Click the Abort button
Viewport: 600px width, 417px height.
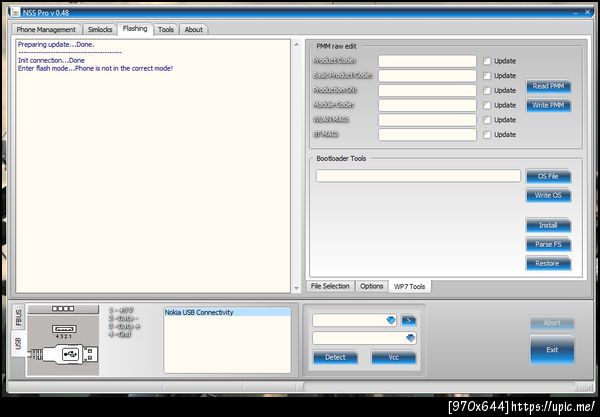tap(552, 323)
